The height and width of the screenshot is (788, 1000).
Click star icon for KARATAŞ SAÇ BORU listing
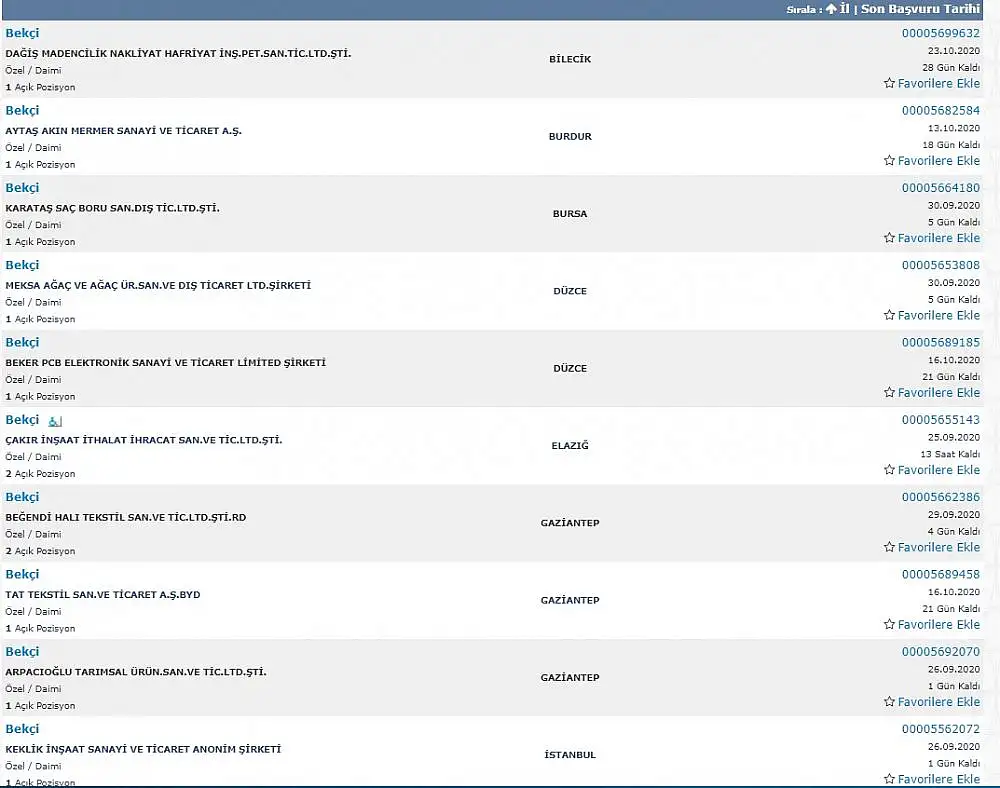pyautogui.click(x=889, y=237)
